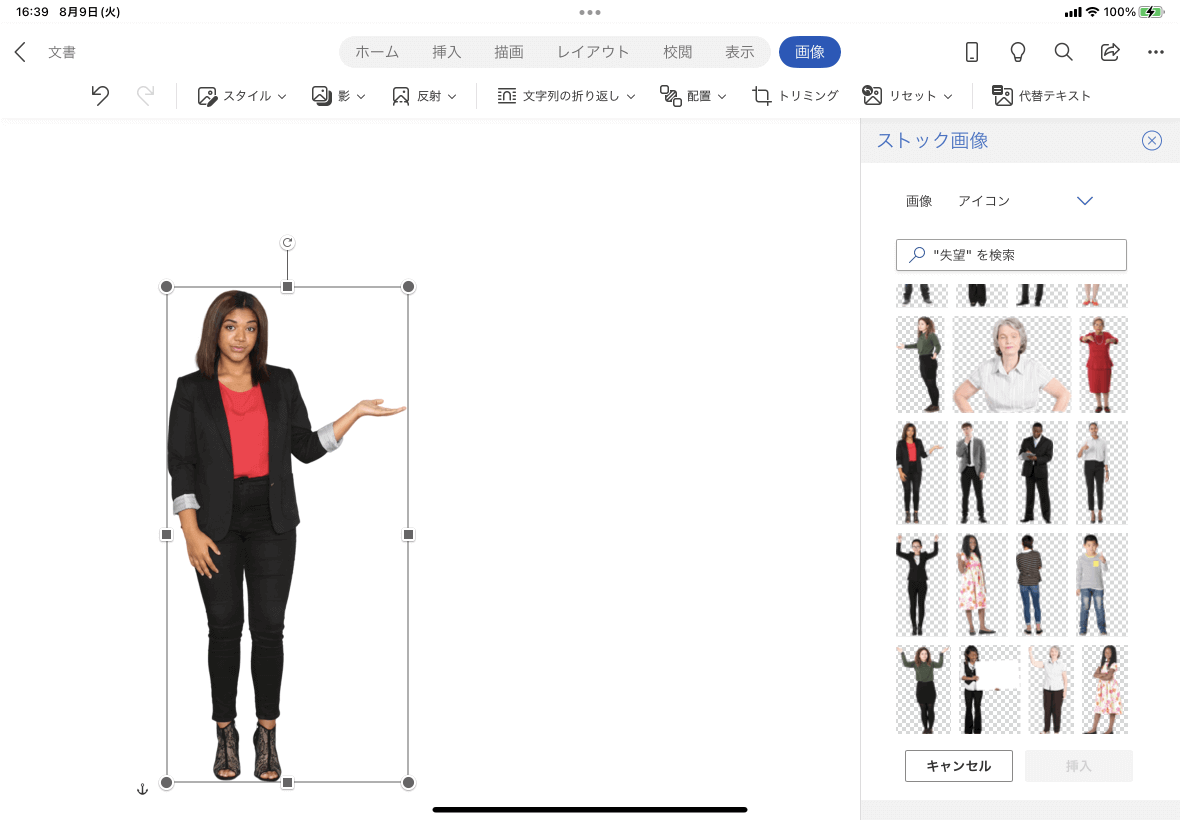This screenshot has width=1180, height=820.
Task: Select the 画像 category in stock panel
Action: tap(919, 201)
